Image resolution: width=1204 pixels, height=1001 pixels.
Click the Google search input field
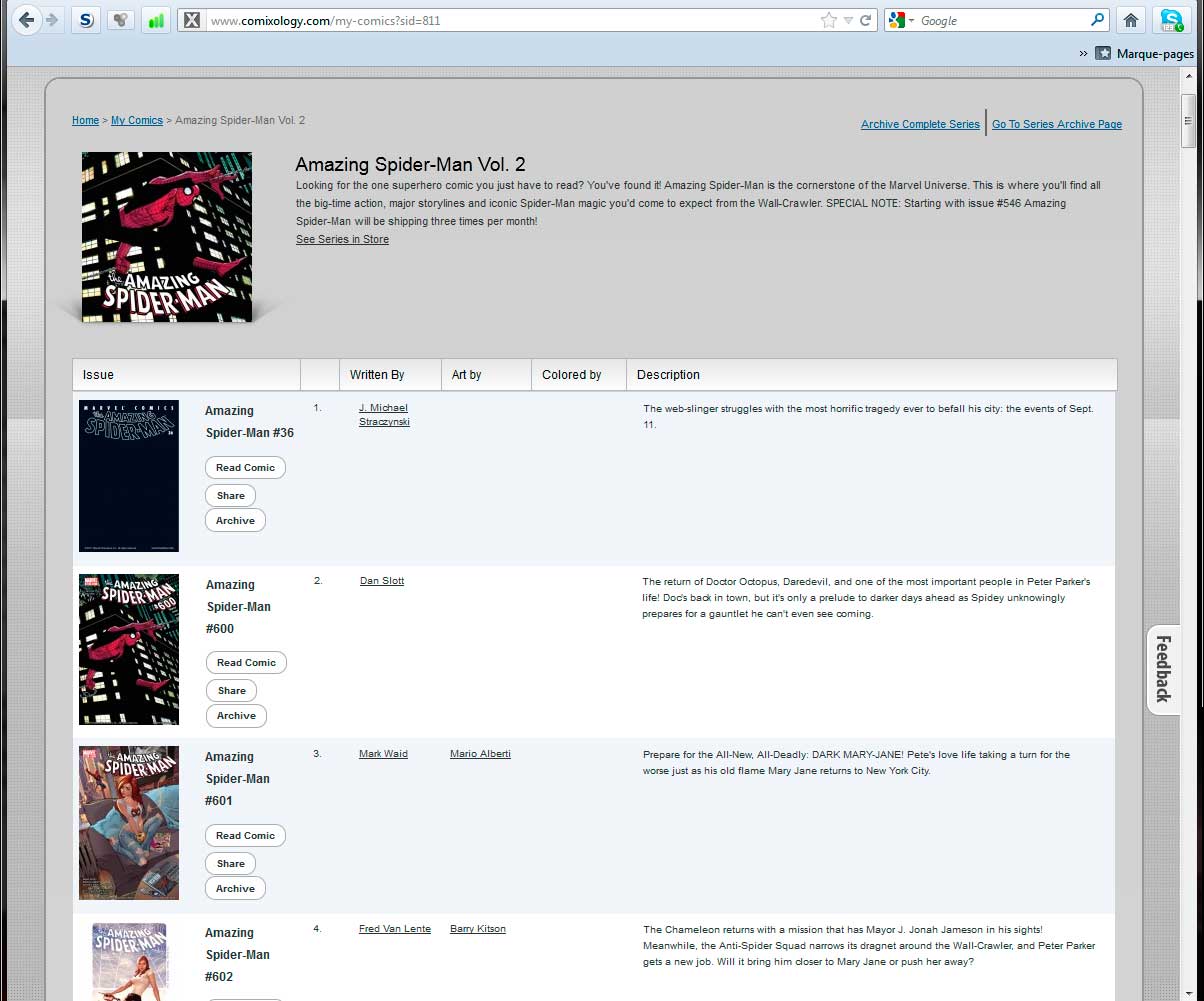point(1003,20)
